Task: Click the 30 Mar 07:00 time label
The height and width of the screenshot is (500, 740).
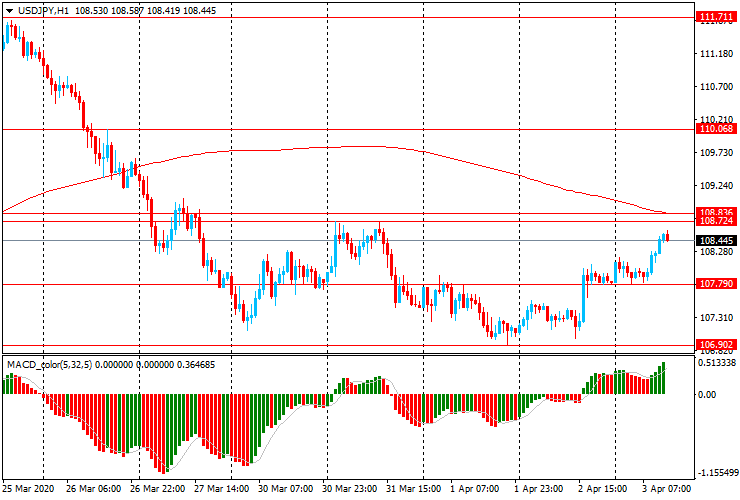Action: pyautogui.click(x=286, y=489)
